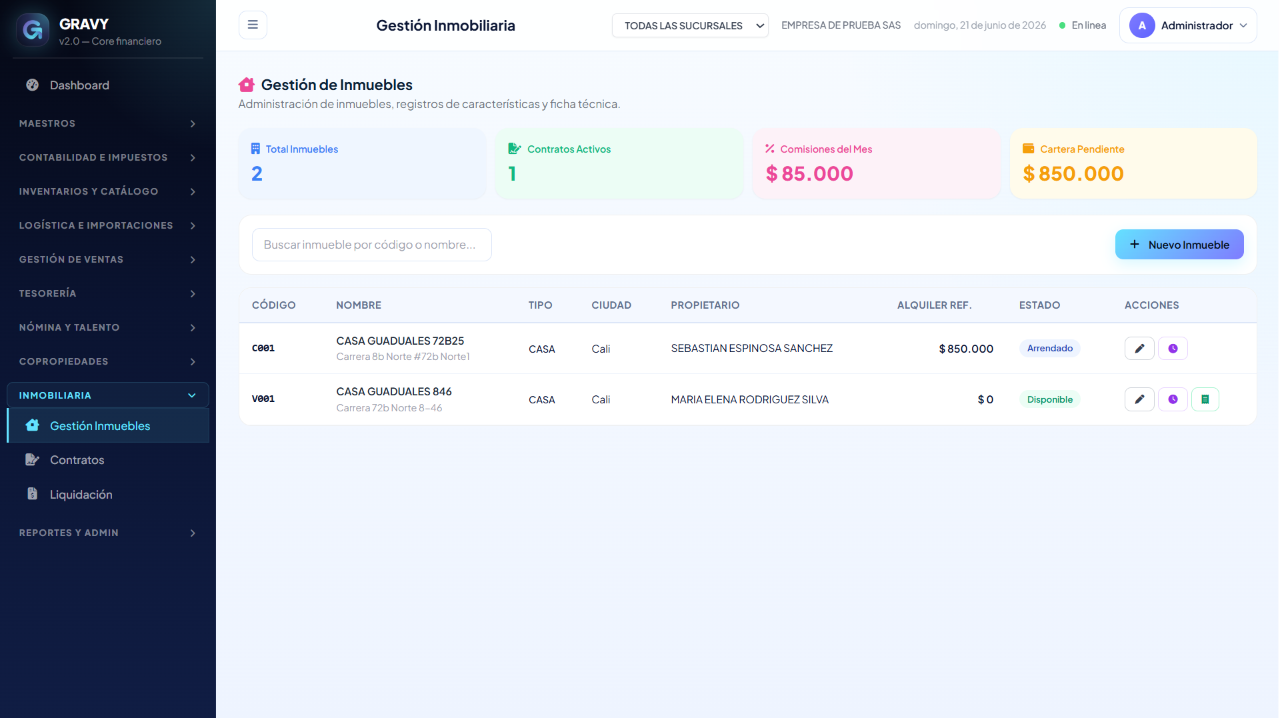Image resolution: width=1279 pixels, height=718 pixels.
Task: Click the Comisiones del Mes $ 85.000 value
Action: coord(810,174)
